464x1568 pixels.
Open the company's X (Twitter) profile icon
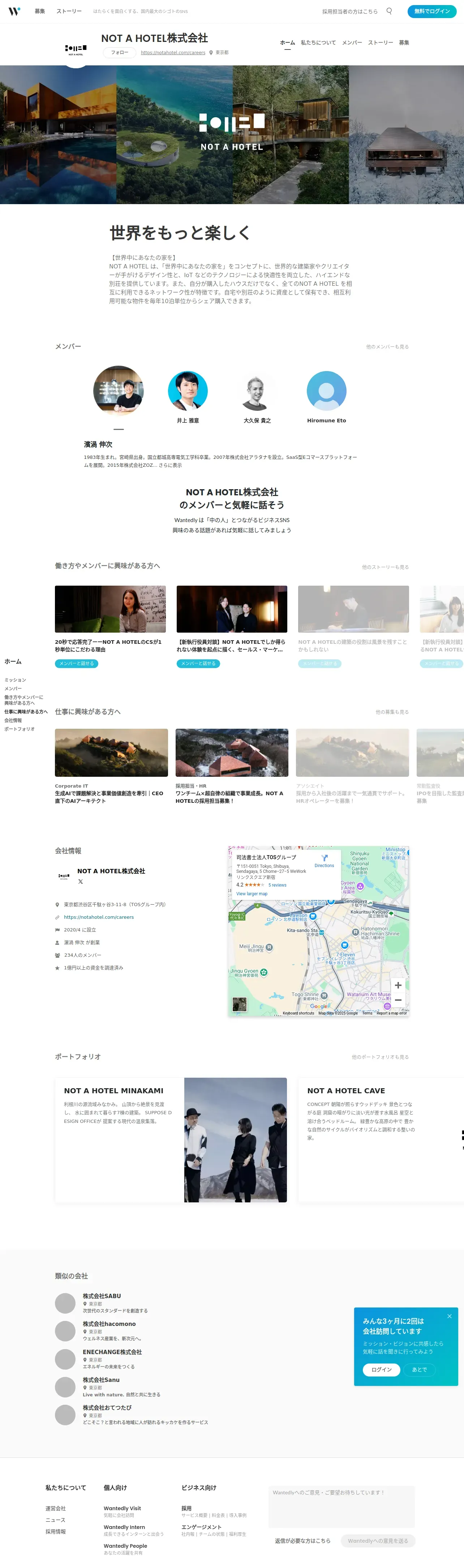point(80,882)
